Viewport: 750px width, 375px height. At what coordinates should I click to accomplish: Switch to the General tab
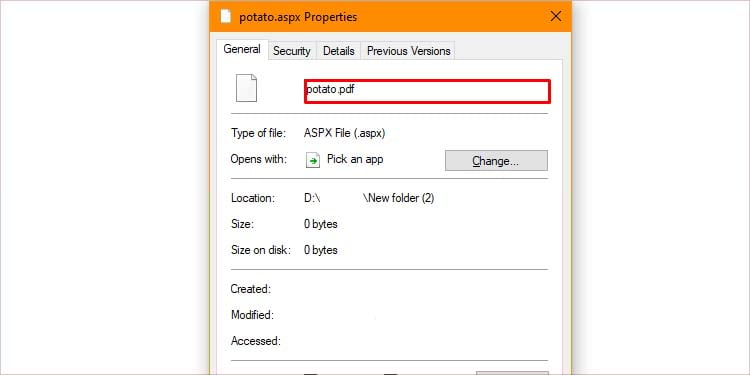pyautogui.click(x=242, y=49)
